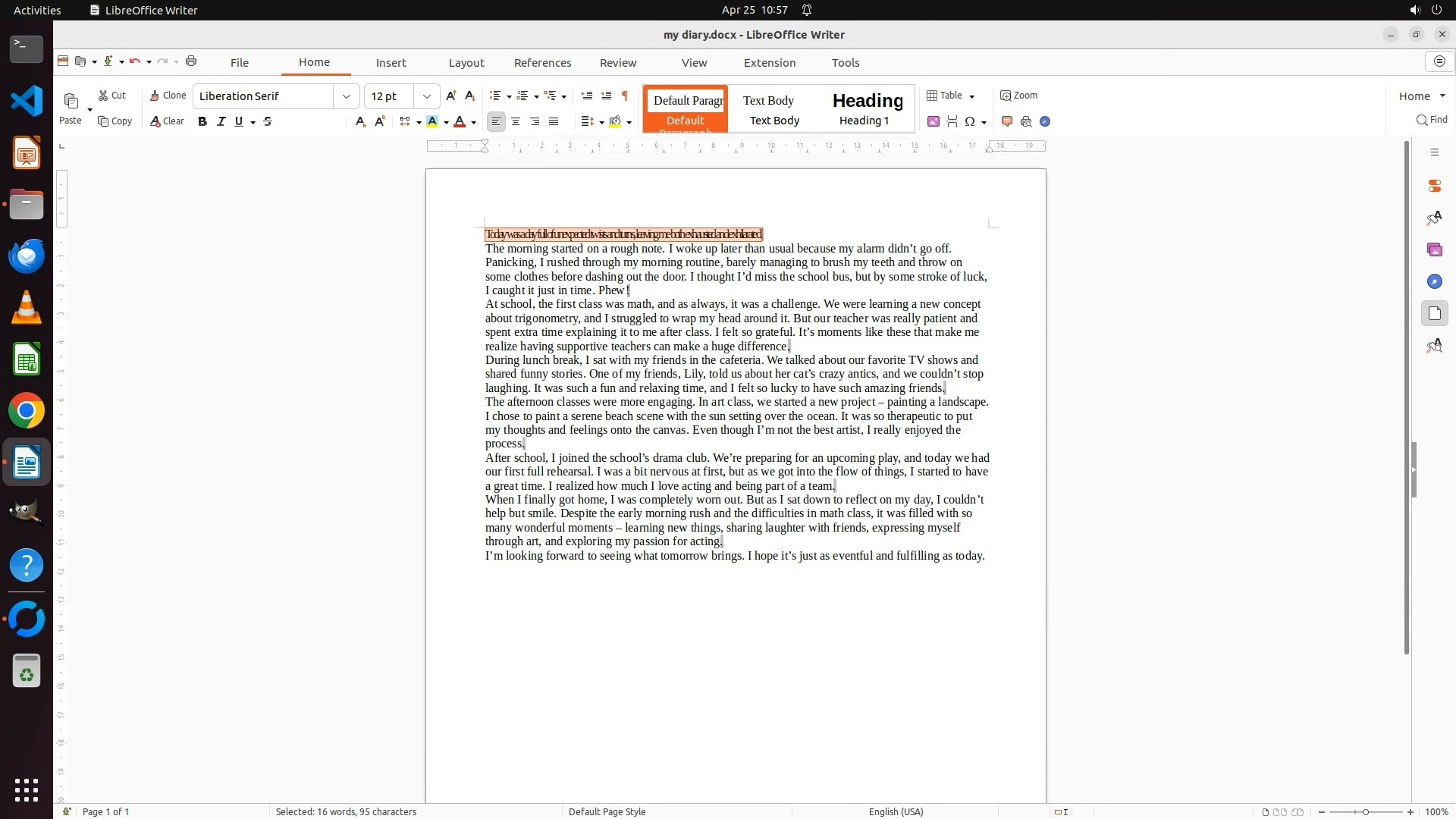
Task: Expand the font size dropdown
Action: click(427, 96)
